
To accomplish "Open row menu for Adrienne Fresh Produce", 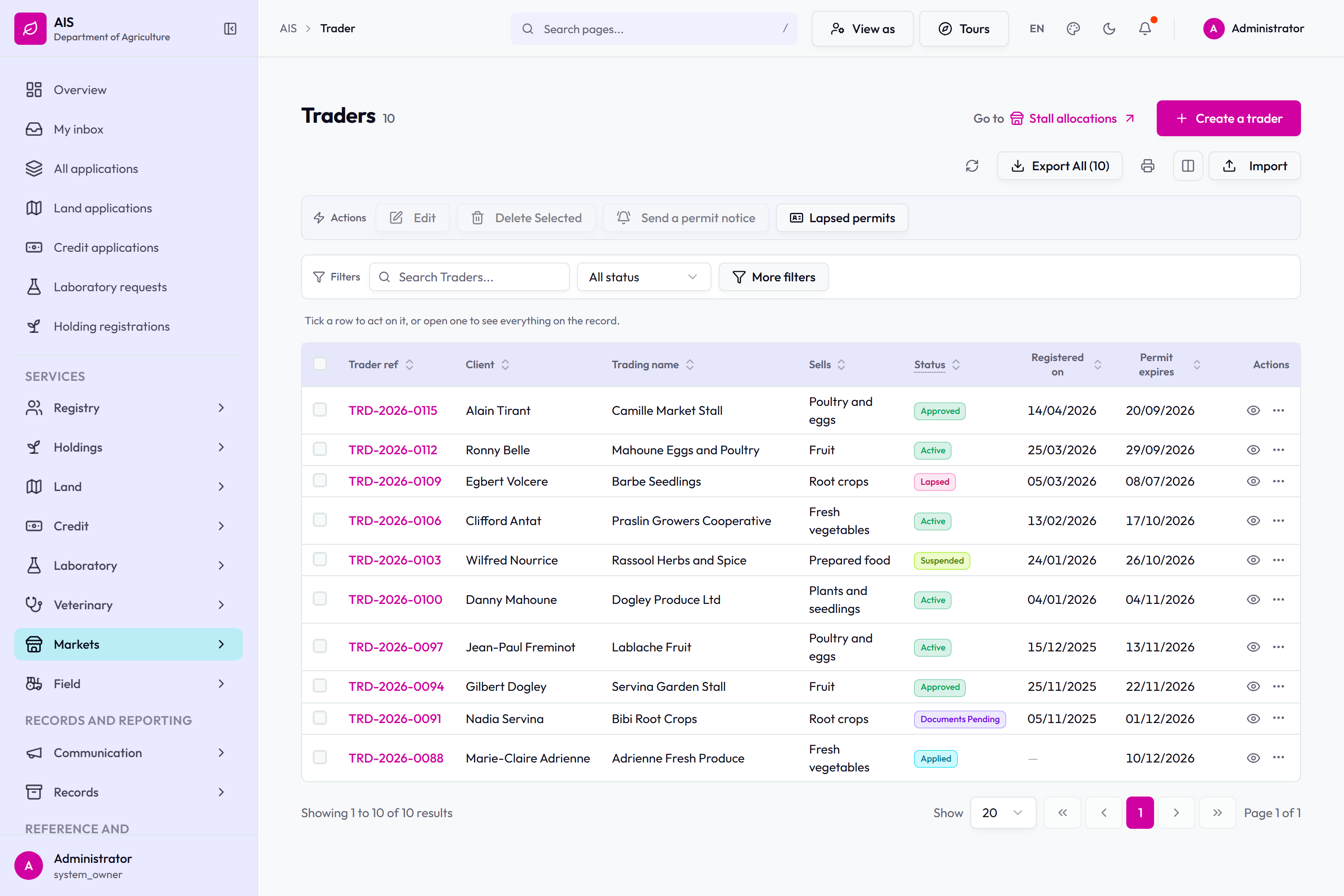I will point(1278,758).
